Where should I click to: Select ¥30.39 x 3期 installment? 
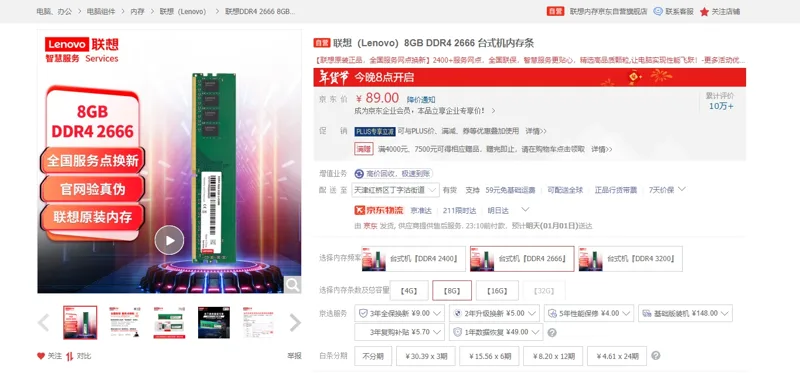[426, 356]
